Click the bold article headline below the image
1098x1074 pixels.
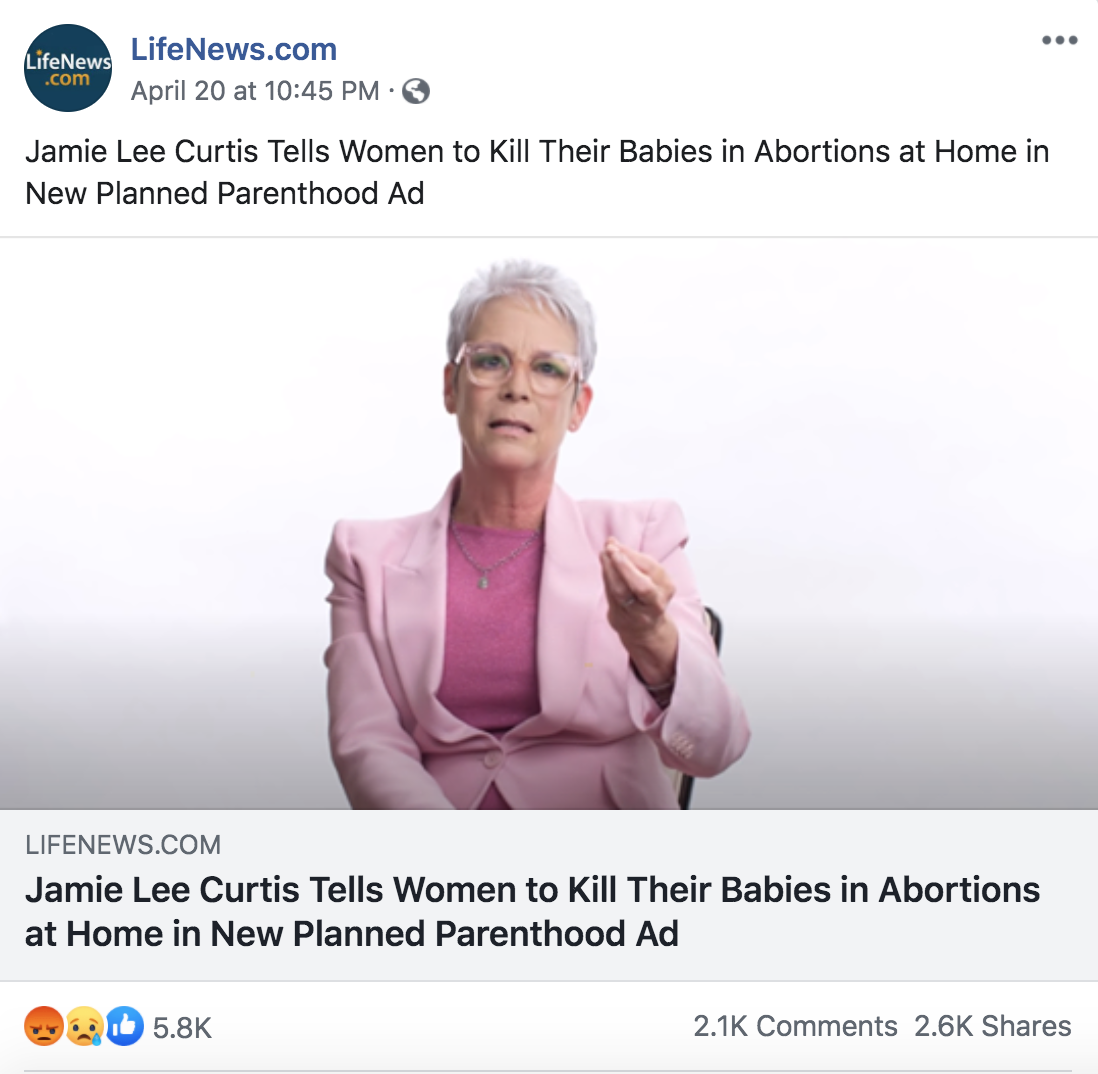pos(532,912)
